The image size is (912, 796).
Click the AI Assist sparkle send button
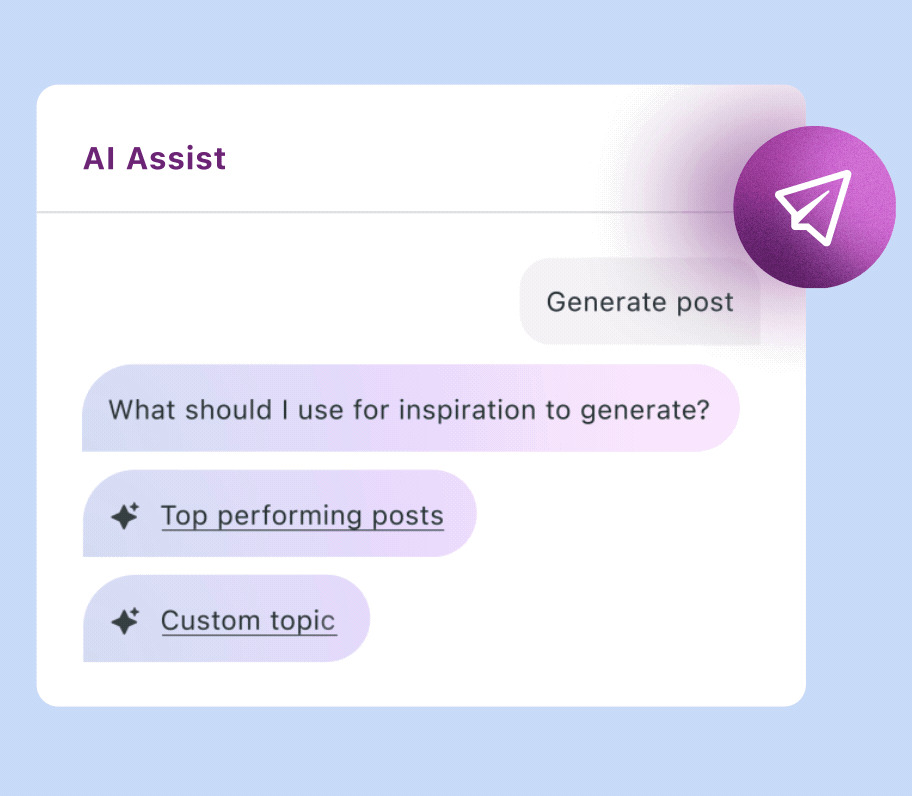tap(816, 207)
